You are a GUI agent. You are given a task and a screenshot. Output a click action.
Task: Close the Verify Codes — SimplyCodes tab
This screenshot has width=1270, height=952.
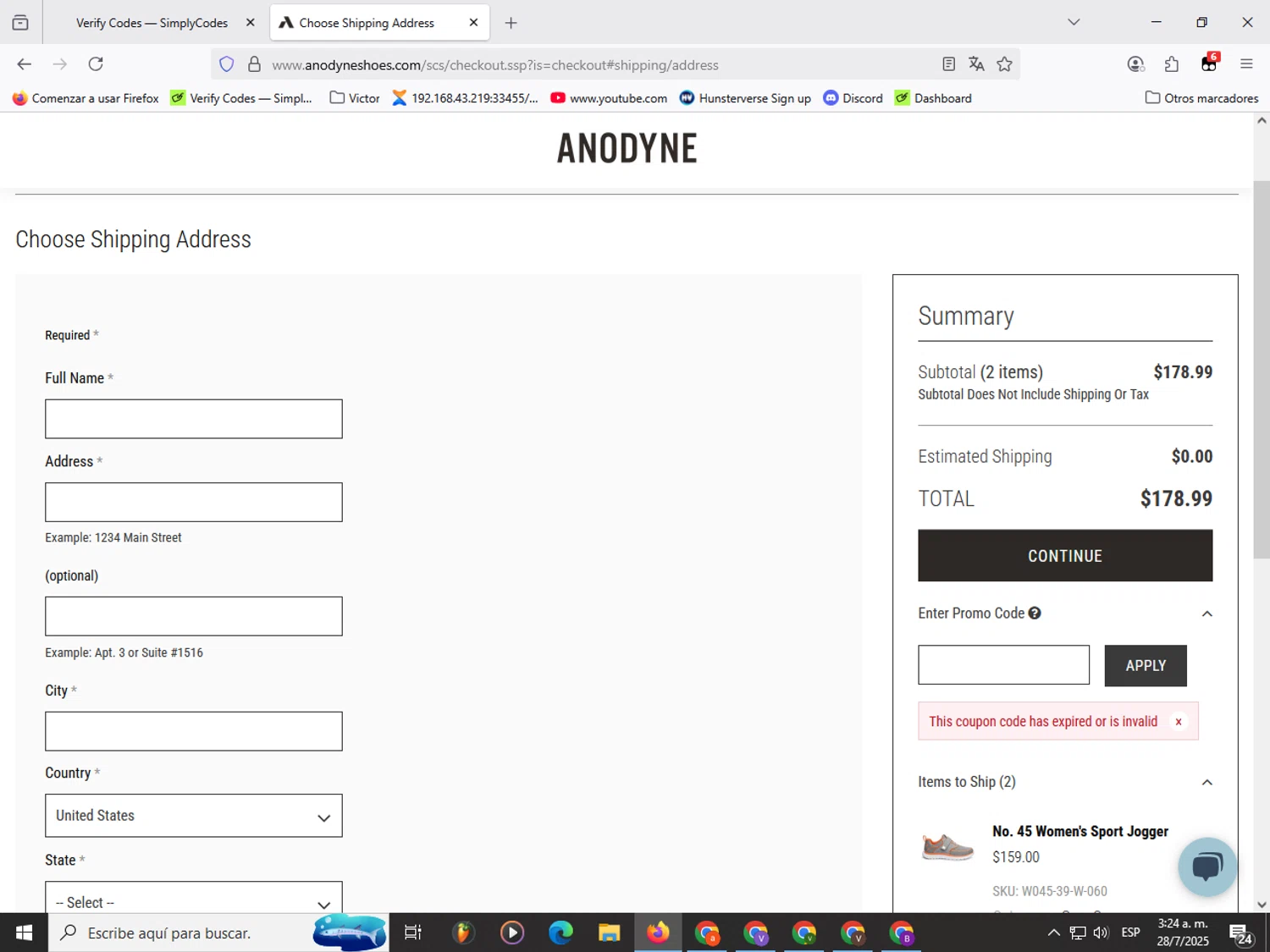tap(251, 23)
